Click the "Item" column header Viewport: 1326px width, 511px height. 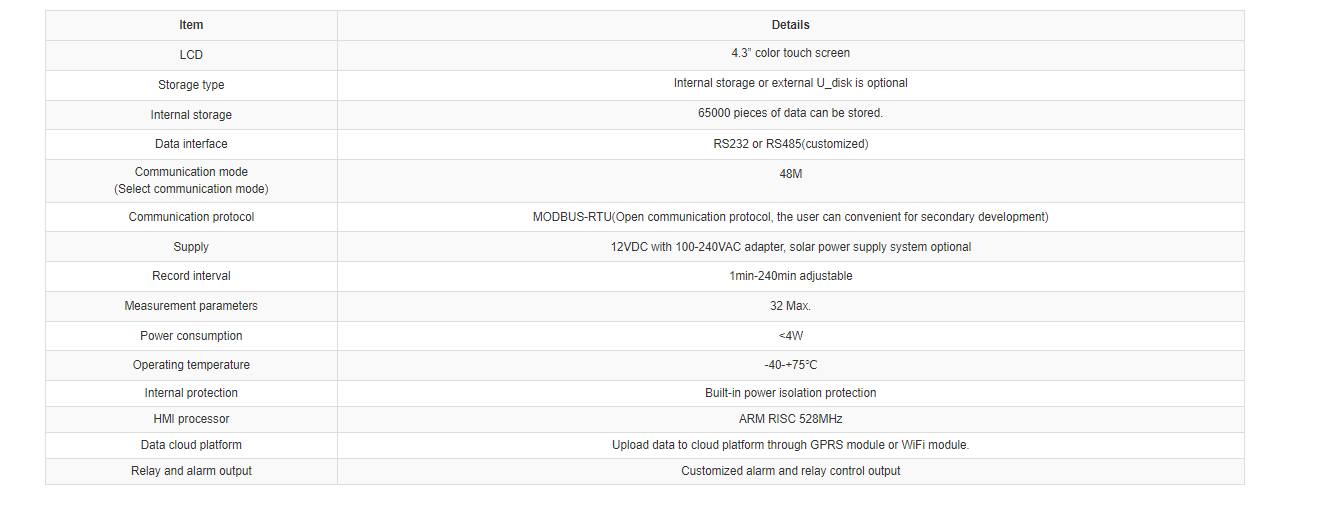click(191, 25)
